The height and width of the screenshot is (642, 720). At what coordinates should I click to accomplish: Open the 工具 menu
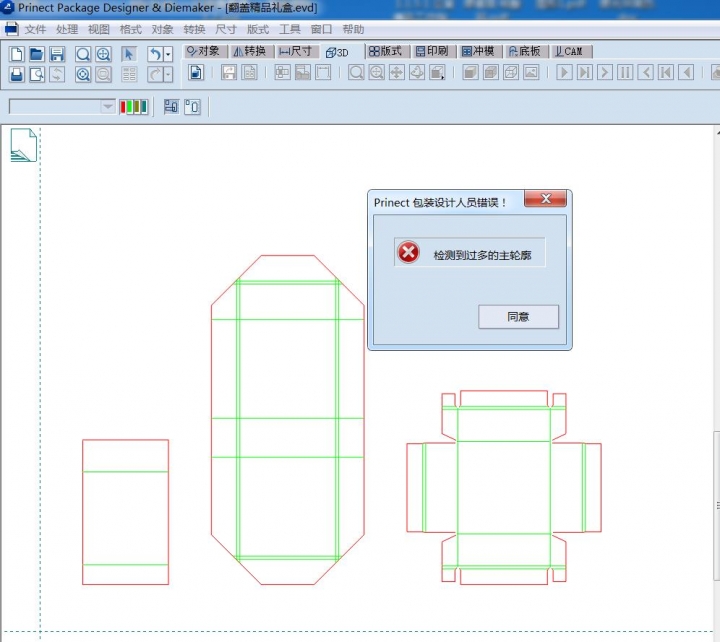(289, 30)
